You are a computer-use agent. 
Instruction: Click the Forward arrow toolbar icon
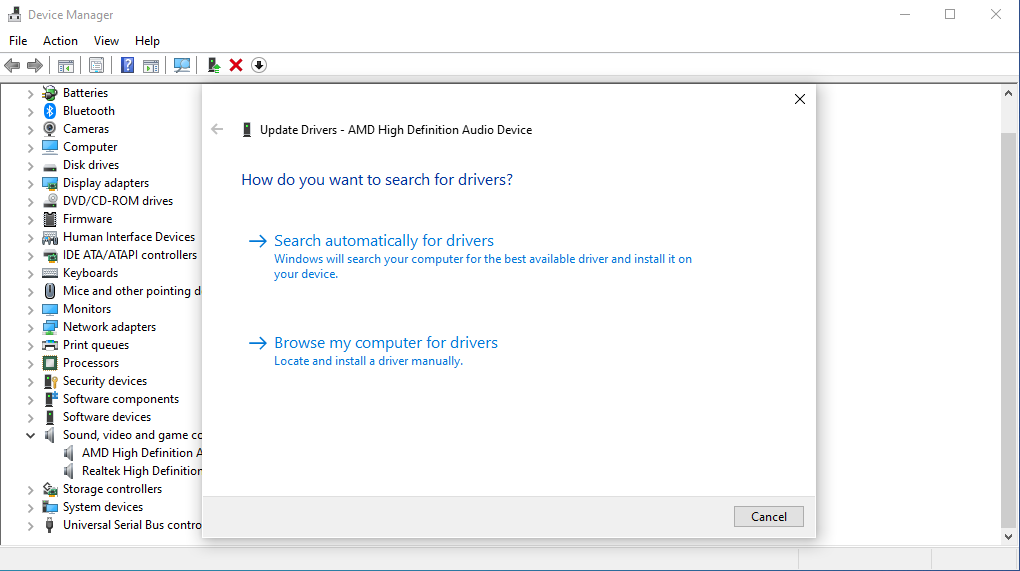pyautogui.click(x=35, y=65)
